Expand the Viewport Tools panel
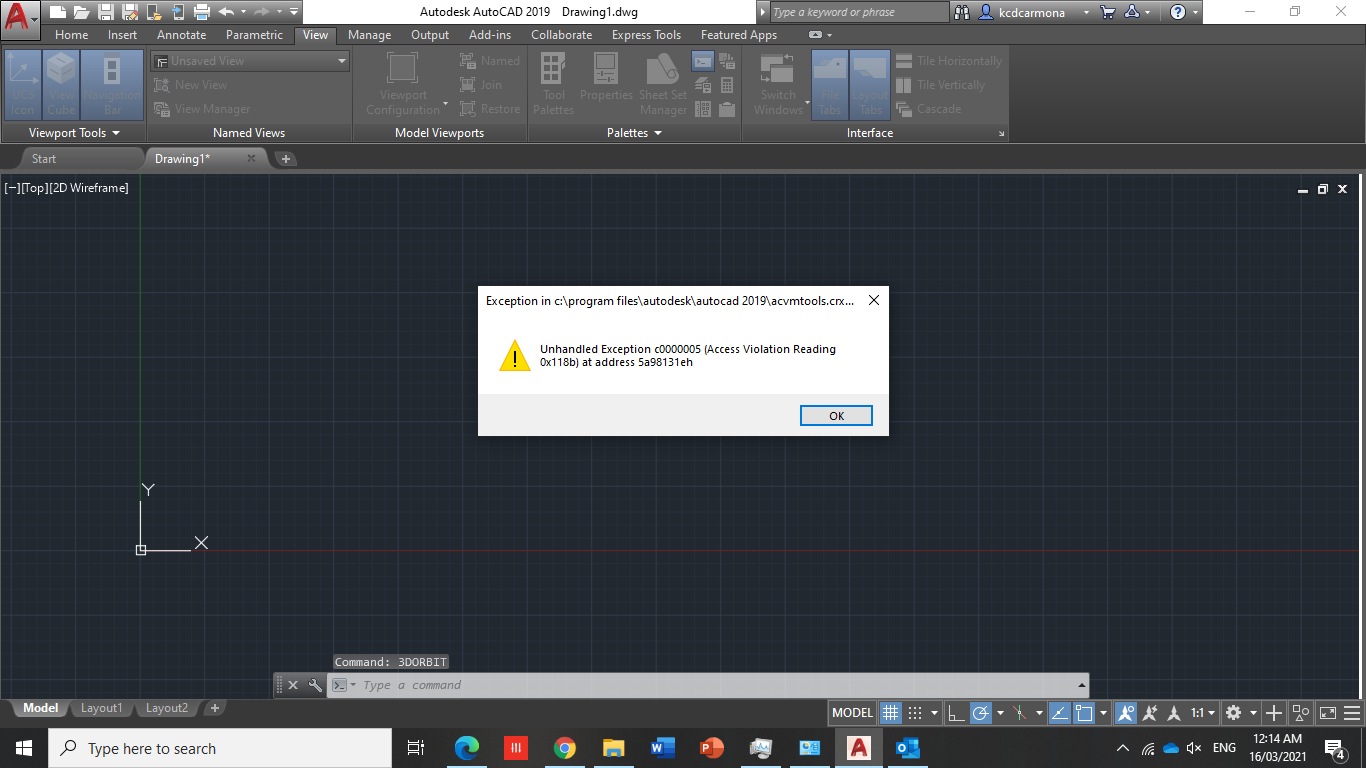 (x=74, y=133)
